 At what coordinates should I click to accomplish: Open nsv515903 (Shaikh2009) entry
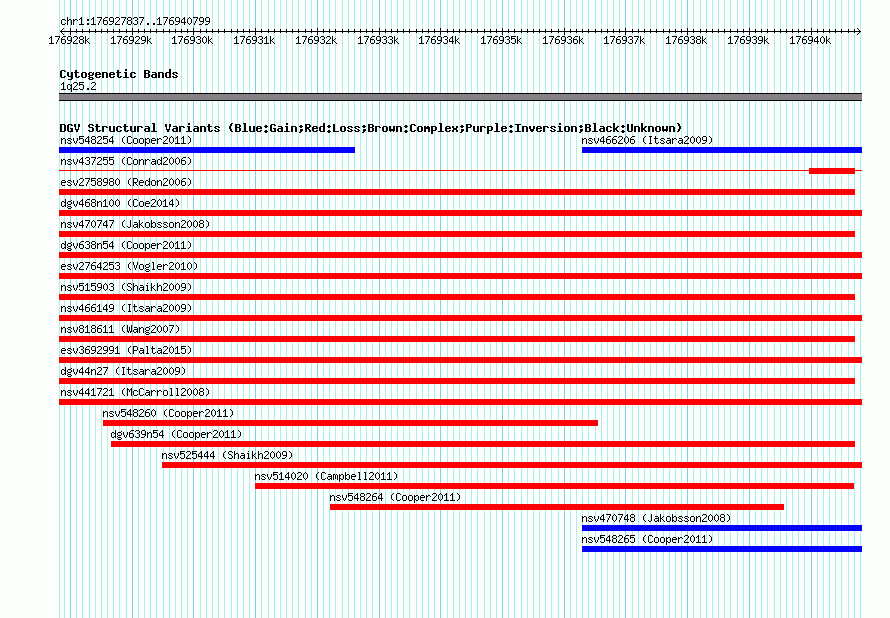(x=126, y=287)
